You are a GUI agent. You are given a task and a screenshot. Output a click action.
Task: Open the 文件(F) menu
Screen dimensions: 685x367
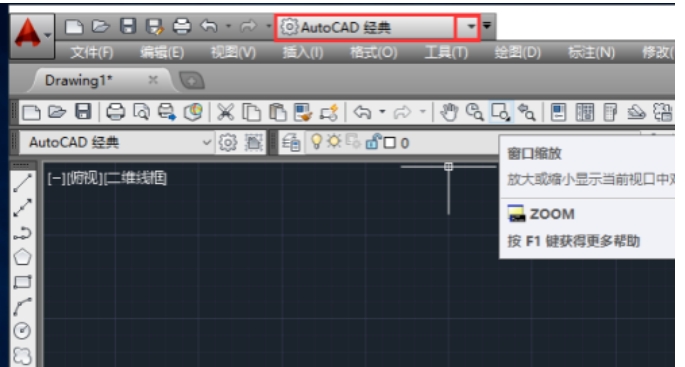coord(92,53)
